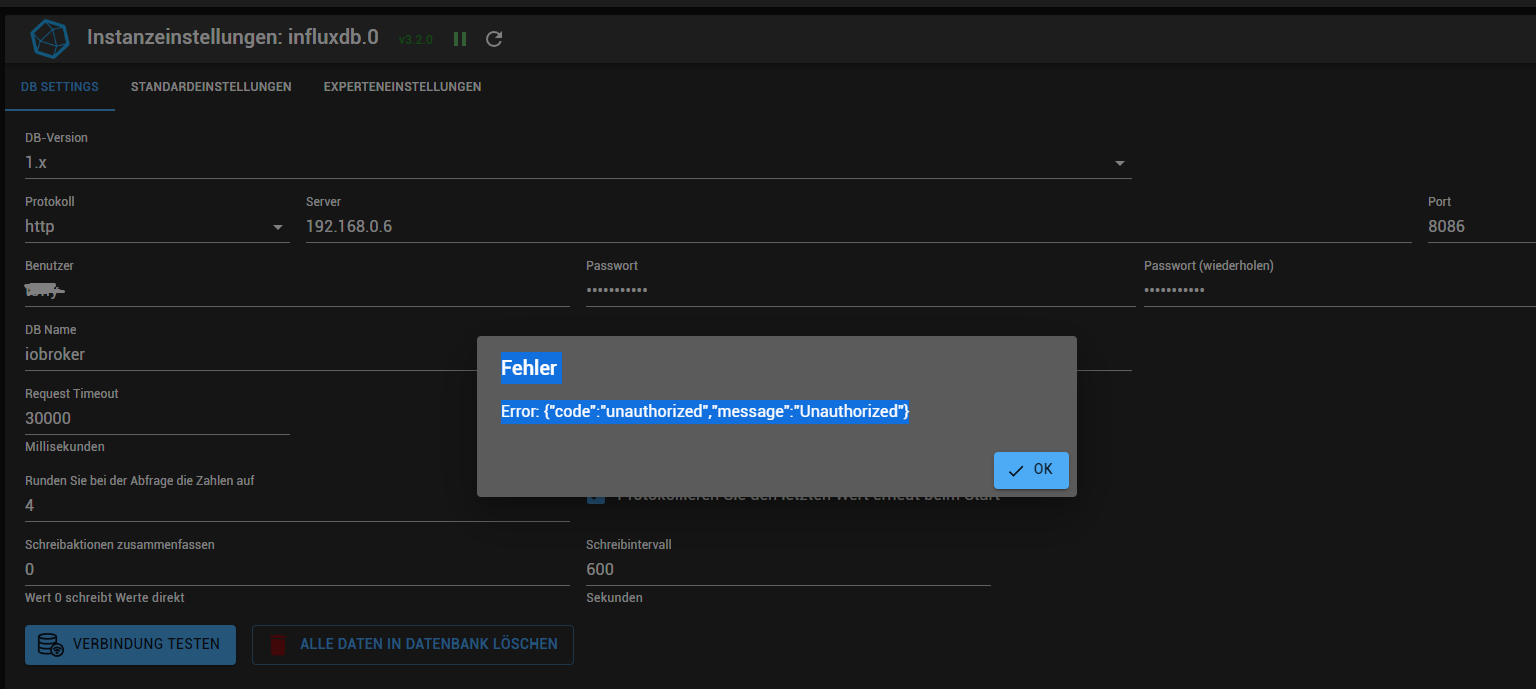Switch to Standardeinstellungen tab
This screenshot has width=1536, height=689.
[211, 87]
